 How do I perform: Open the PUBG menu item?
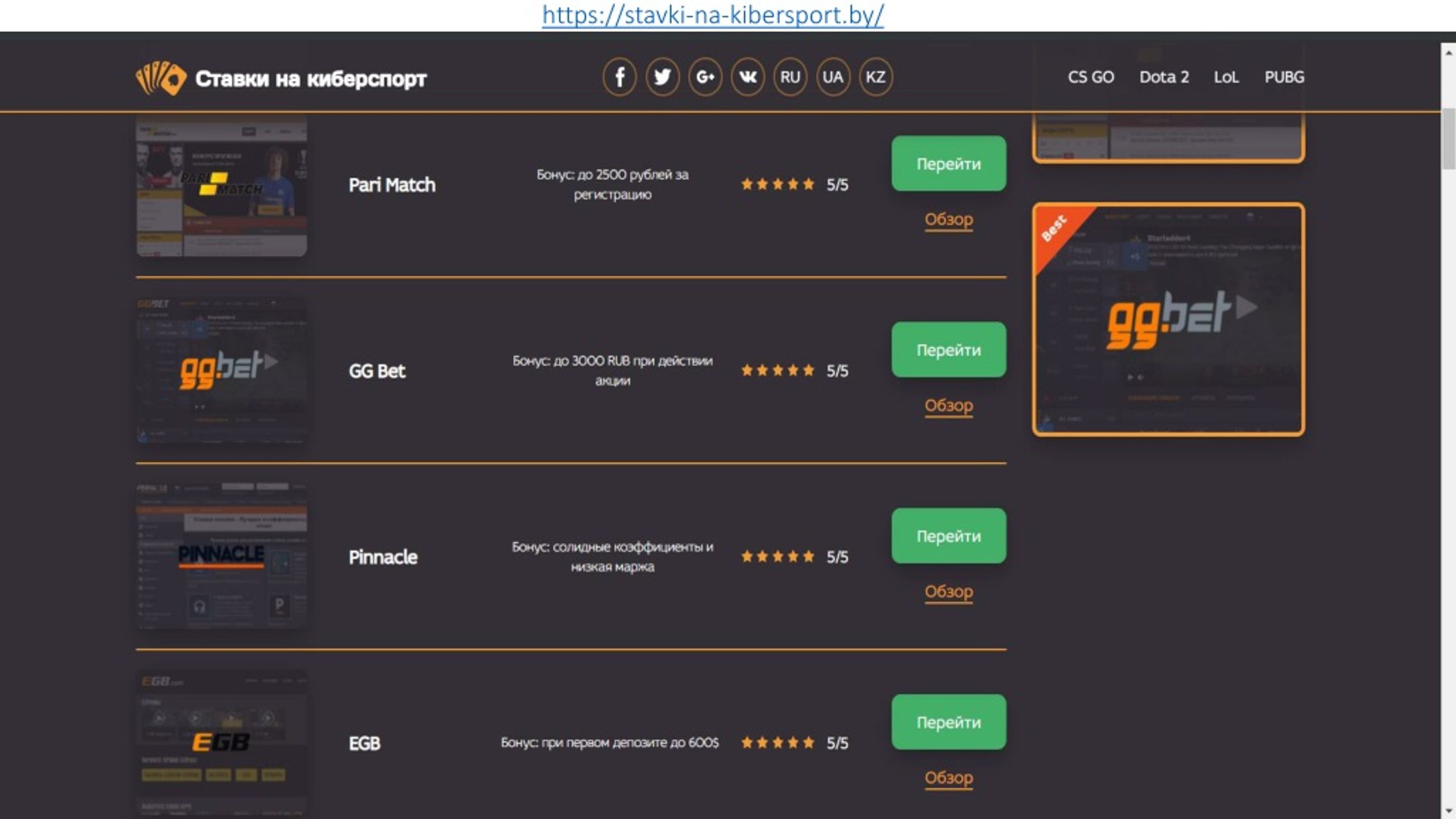coord(1284,77)
